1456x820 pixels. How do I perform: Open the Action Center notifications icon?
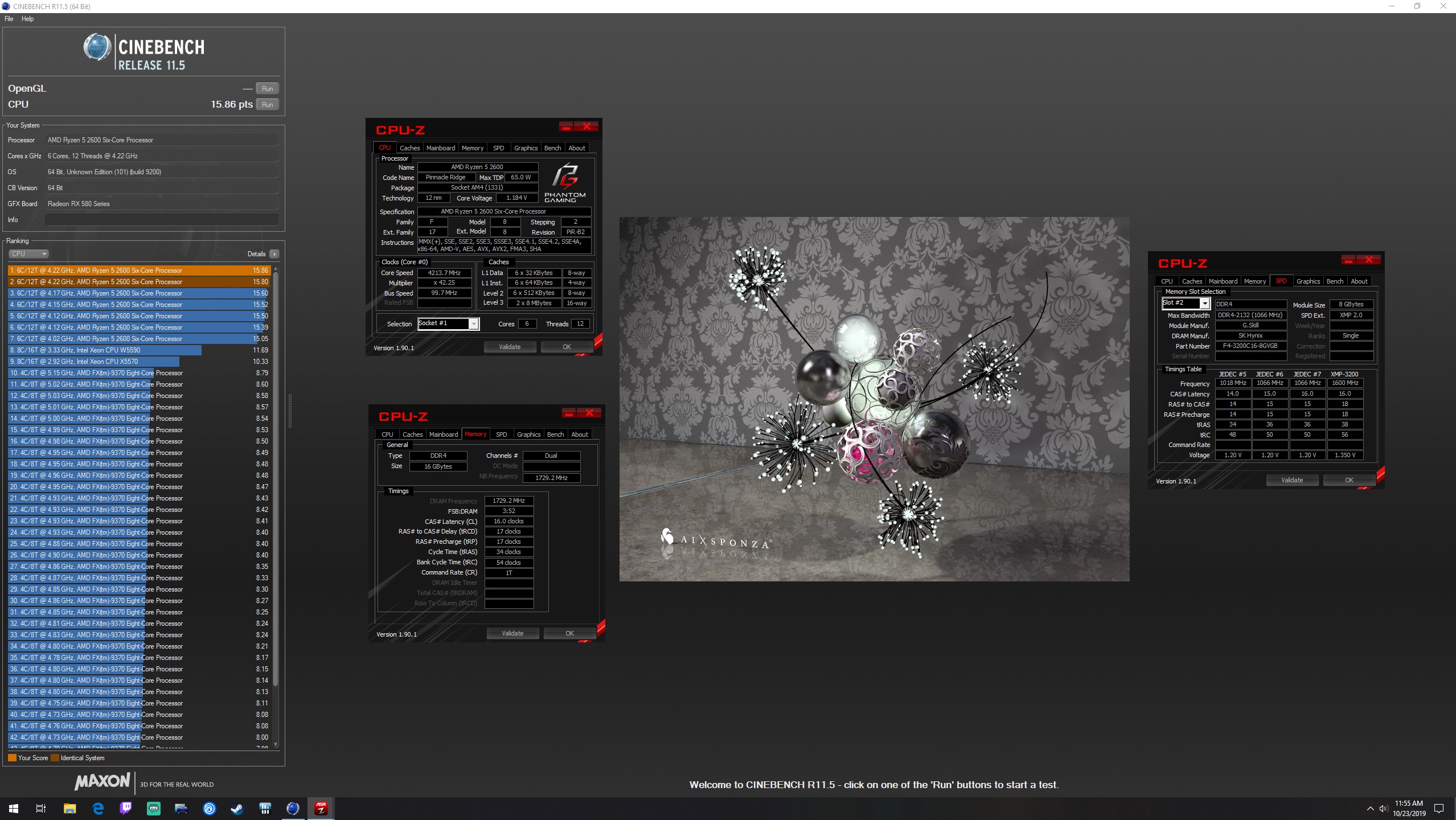tap(1439, 809)
